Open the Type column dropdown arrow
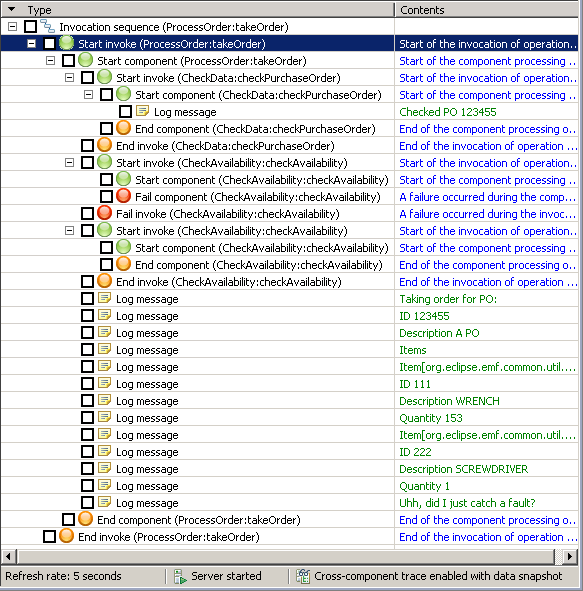Image resolution: width=583 pixels, height=591 pixels. pyautogui.click(x=12, y=9)
